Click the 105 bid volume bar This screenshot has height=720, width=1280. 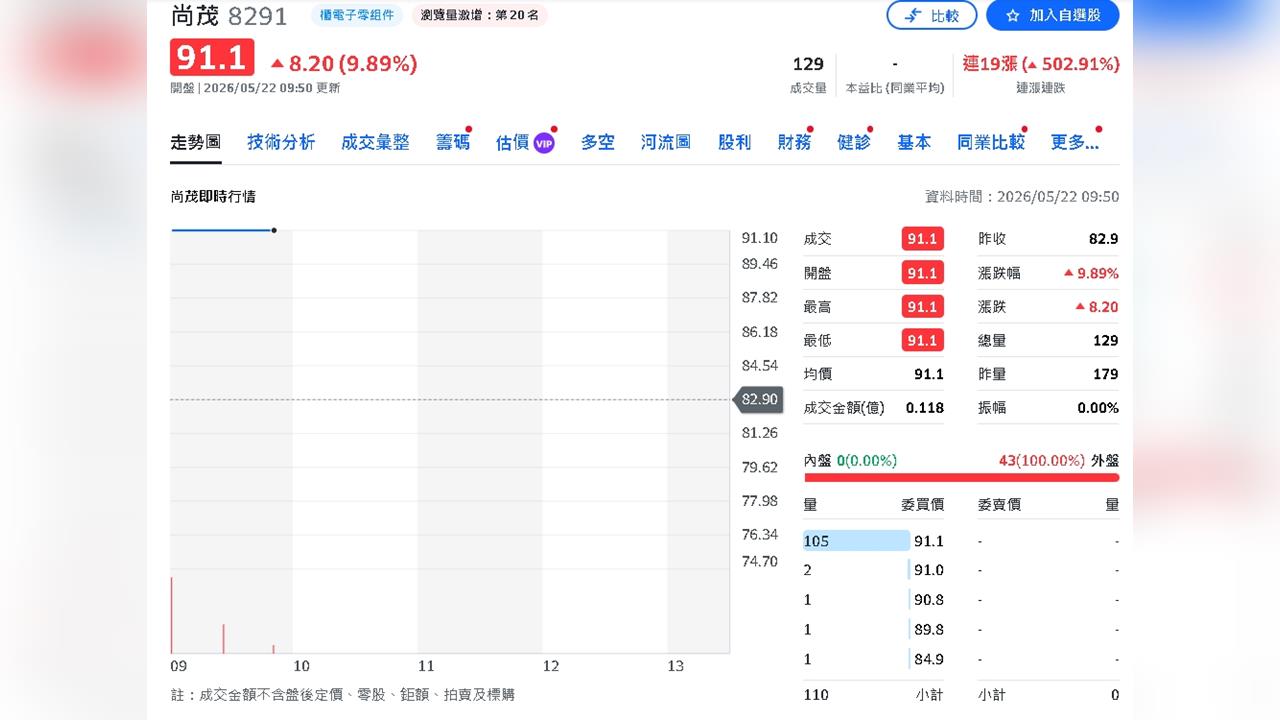coord(856,541)
